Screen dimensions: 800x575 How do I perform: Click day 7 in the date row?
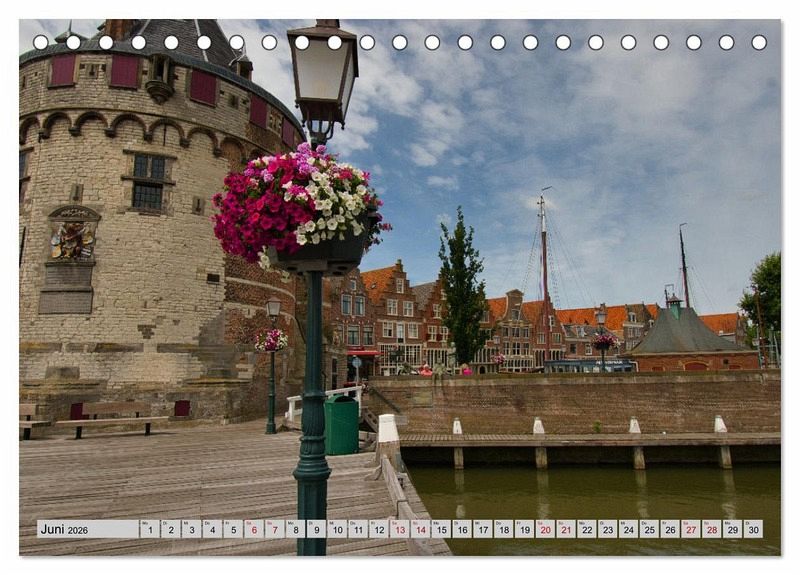point(275,529)
